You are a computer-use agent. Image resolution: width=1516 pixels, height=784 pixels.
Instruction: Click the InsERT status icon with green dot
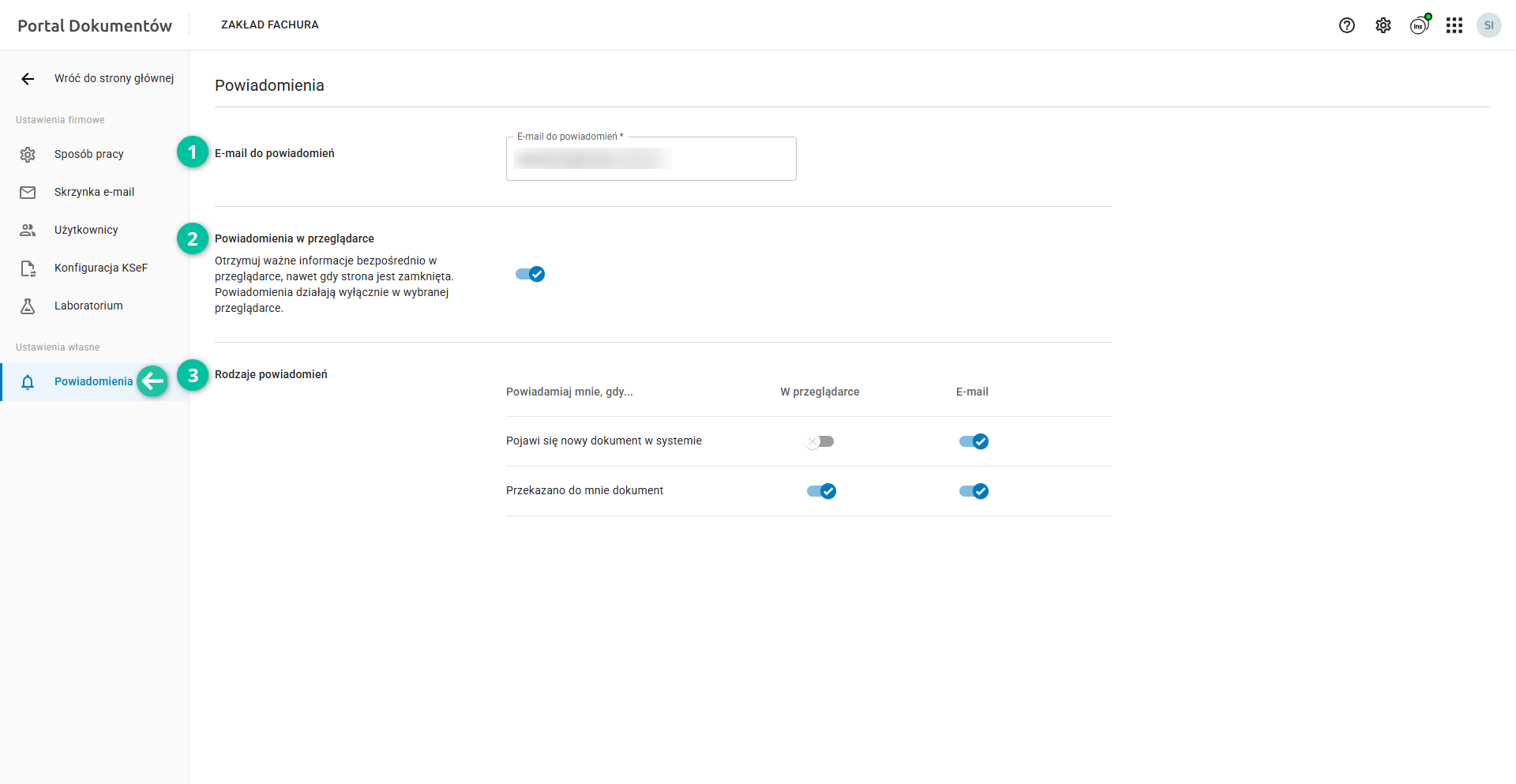[x=1419, y=25]
